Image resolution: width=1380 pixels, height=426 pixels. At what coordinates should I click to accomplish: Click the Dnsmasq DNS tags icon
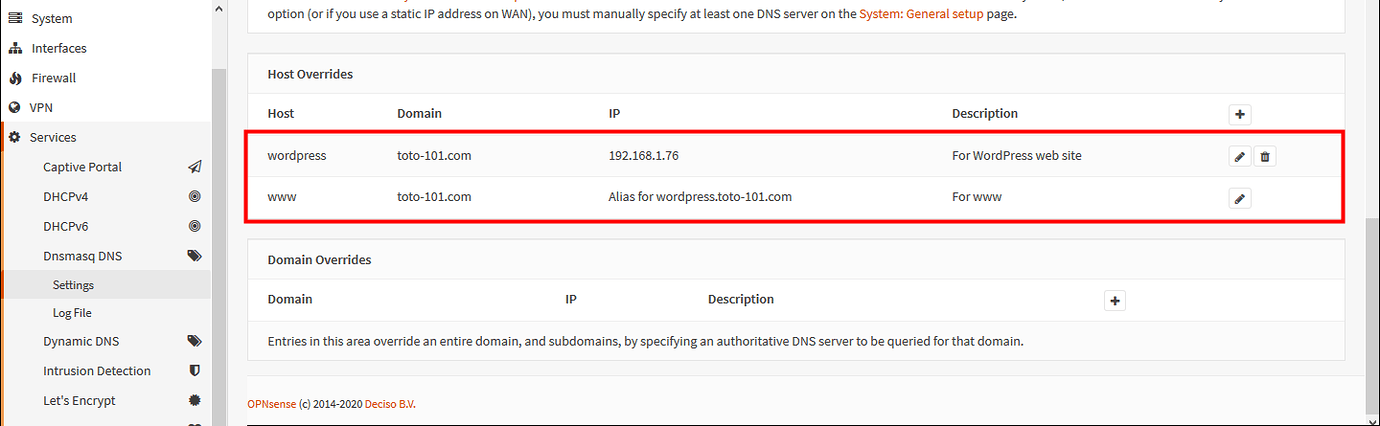pos(194,256)
